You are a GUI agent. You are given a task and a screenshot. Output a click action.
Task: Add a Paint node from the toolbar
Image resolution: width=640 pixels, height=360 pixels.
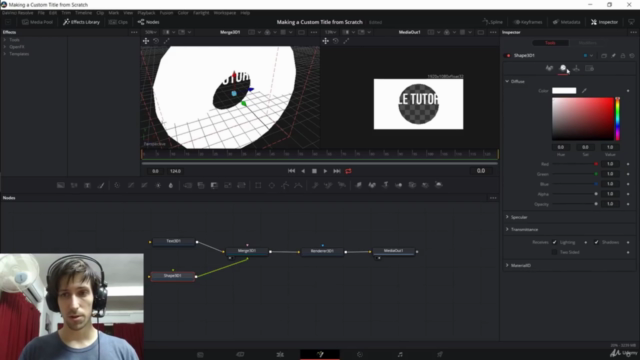tap(101, 185)
